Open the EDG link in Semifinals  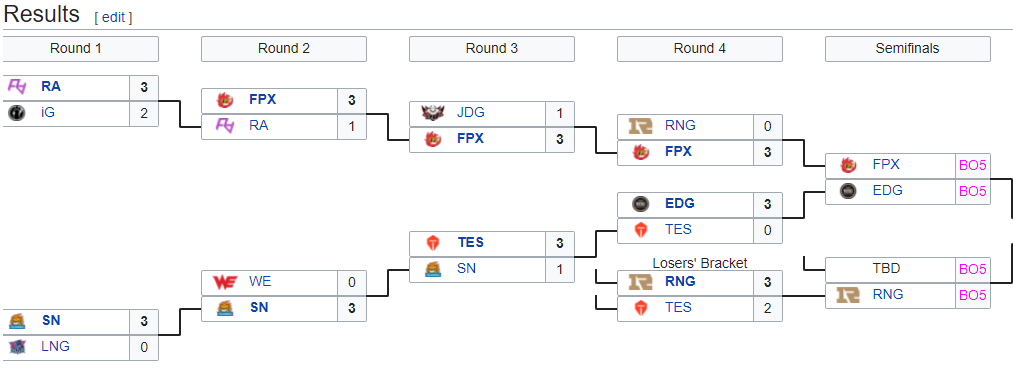(x=886, y=191)
